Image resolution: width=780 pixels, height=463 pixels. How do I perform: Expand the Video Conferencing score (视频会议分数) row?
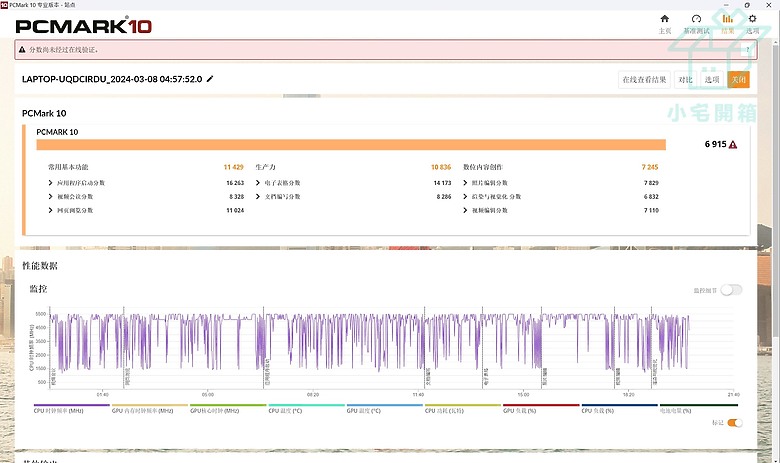click(x=51, y=197)
